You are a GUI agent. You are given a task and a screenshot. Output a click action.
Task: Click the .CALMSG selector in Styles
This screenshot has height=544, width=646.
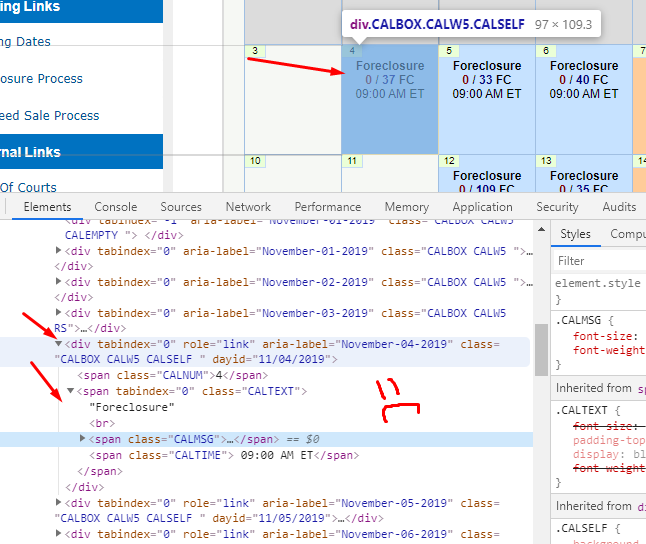[x=578, y=320]
